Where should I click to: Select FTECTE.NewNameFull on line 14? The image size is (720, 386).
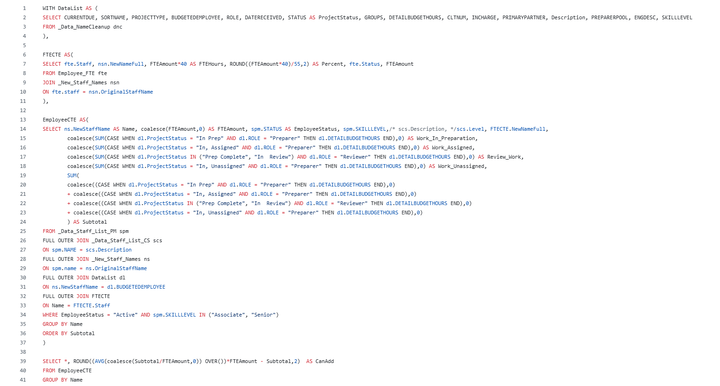tap(519, 129)
